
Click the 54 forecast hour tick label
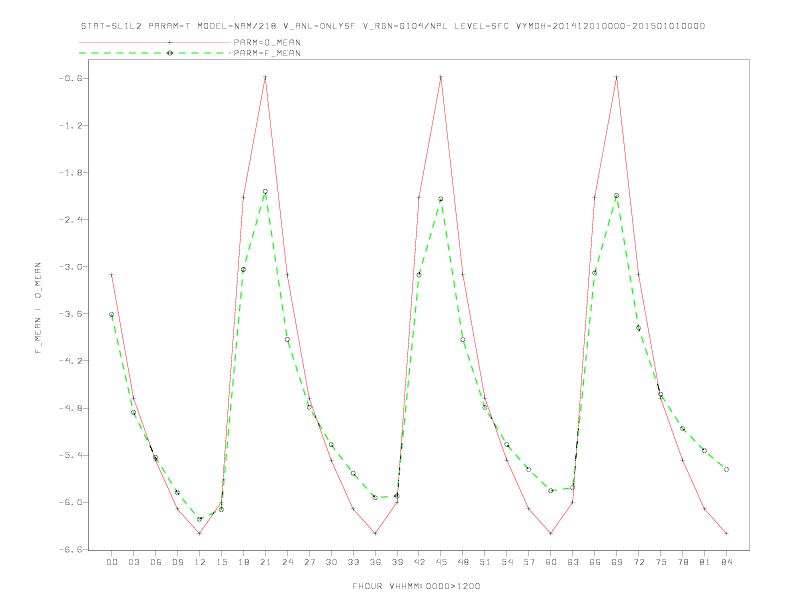(x=507, y=562)
